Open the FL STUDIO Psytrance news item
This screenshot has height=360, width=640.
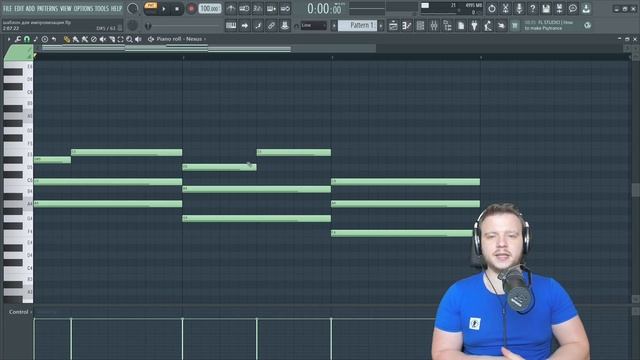tap(549, 25)
